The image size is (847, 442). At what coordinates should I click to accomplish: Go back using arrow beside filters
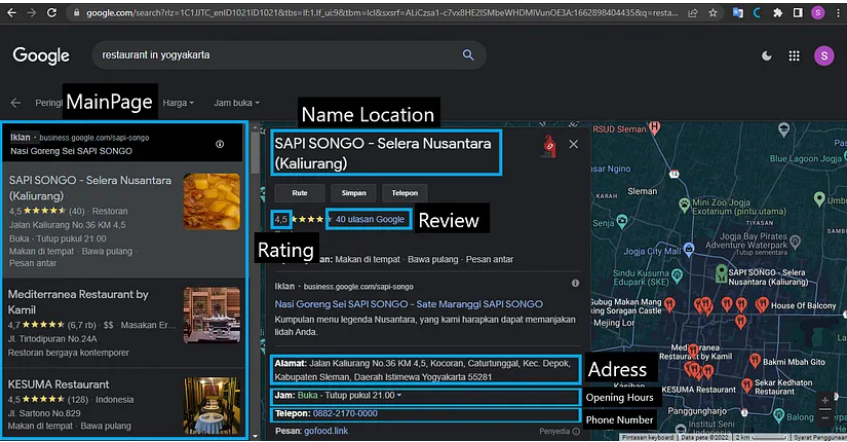(x=16, y=103)
